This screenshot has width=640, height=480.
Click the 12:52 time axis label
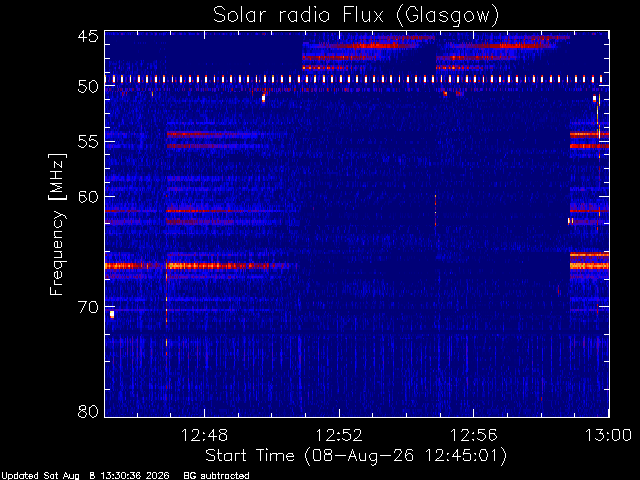click(339, 435)
